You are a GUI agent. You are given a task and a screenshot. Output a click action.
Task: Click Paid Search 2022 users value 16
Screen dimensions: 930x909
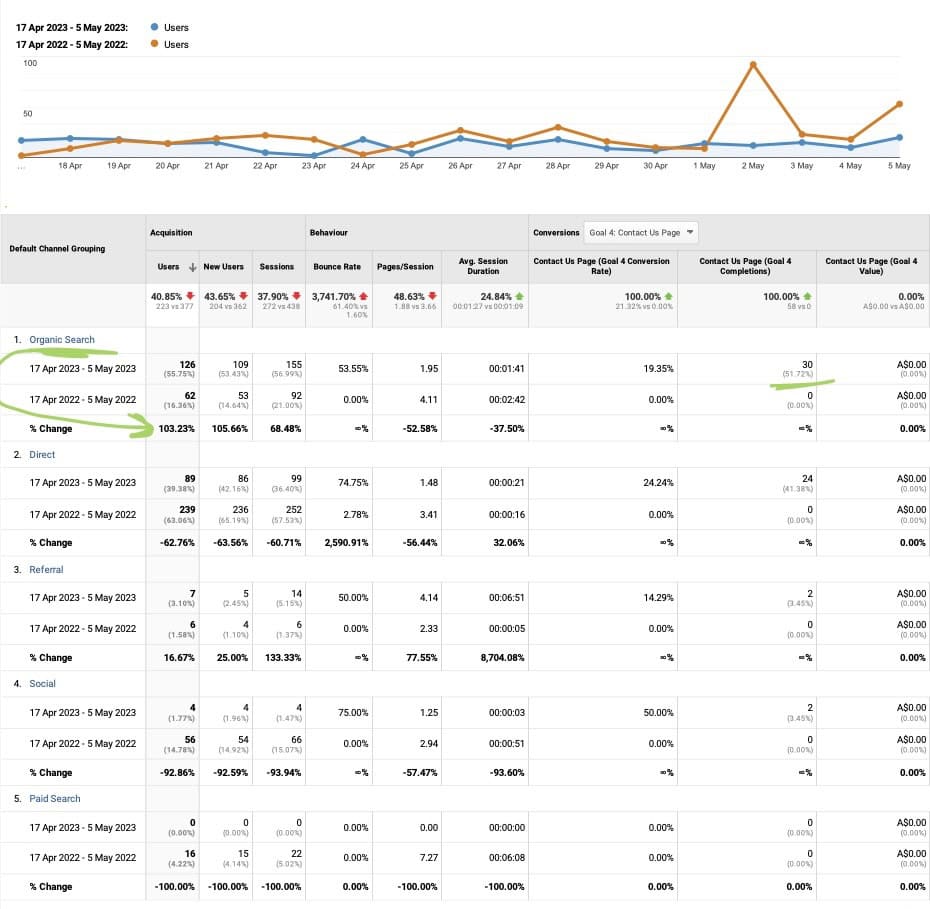point(190,854)
